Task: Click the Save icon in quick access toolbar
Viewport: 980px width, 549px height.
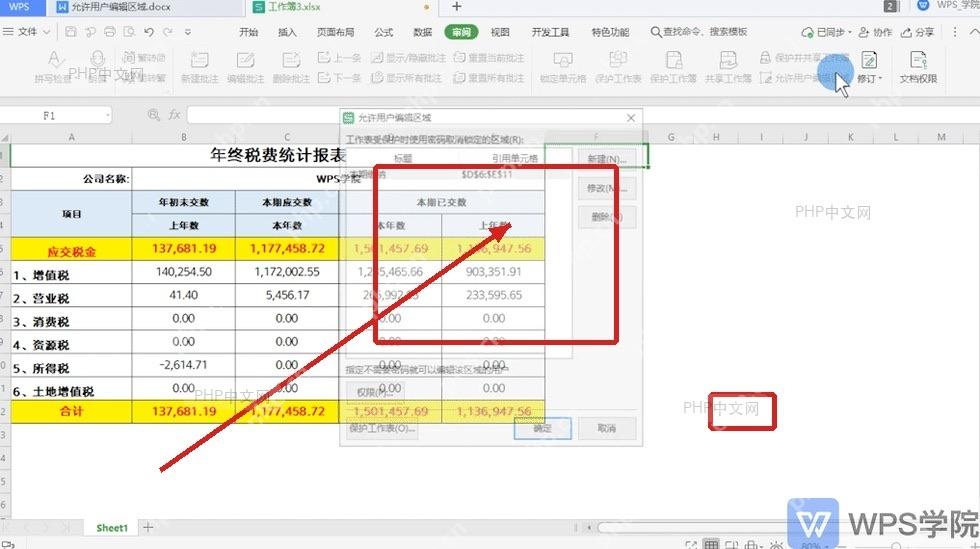Action: [x=71, y=32]
